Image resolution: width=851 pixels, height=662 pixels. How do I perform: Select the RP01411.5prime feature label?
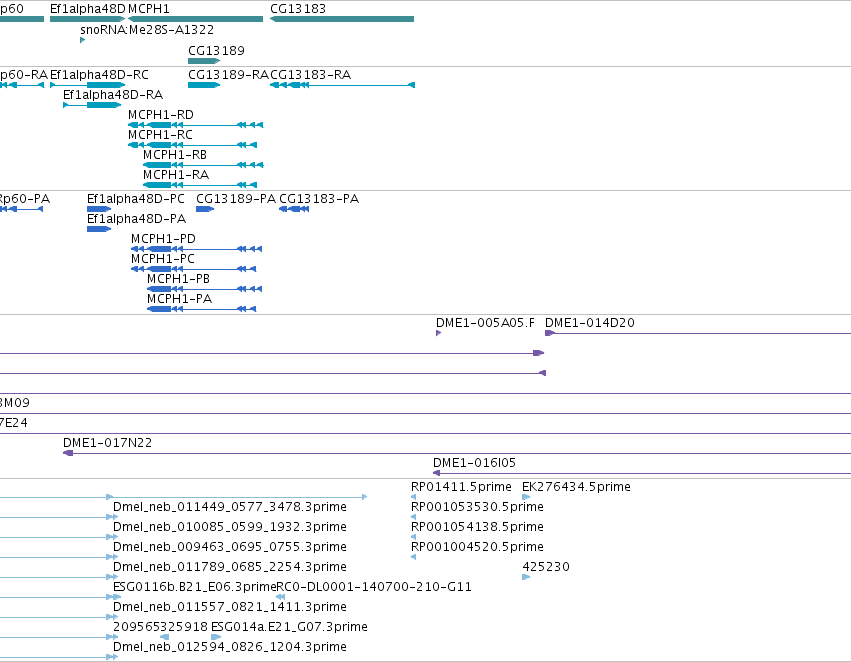(461, 487)
